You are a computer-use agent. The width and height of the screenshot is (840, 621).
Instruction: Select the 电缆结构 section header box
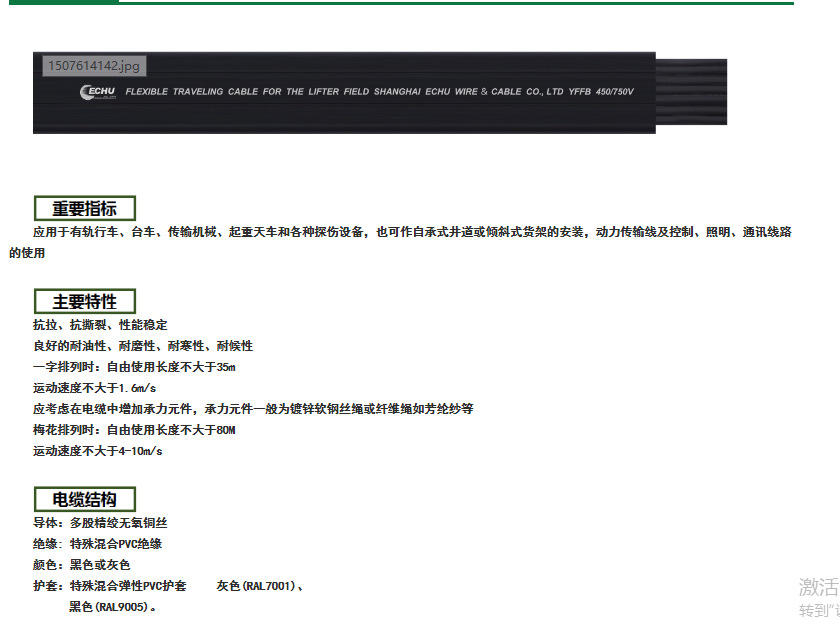point(85,499)
